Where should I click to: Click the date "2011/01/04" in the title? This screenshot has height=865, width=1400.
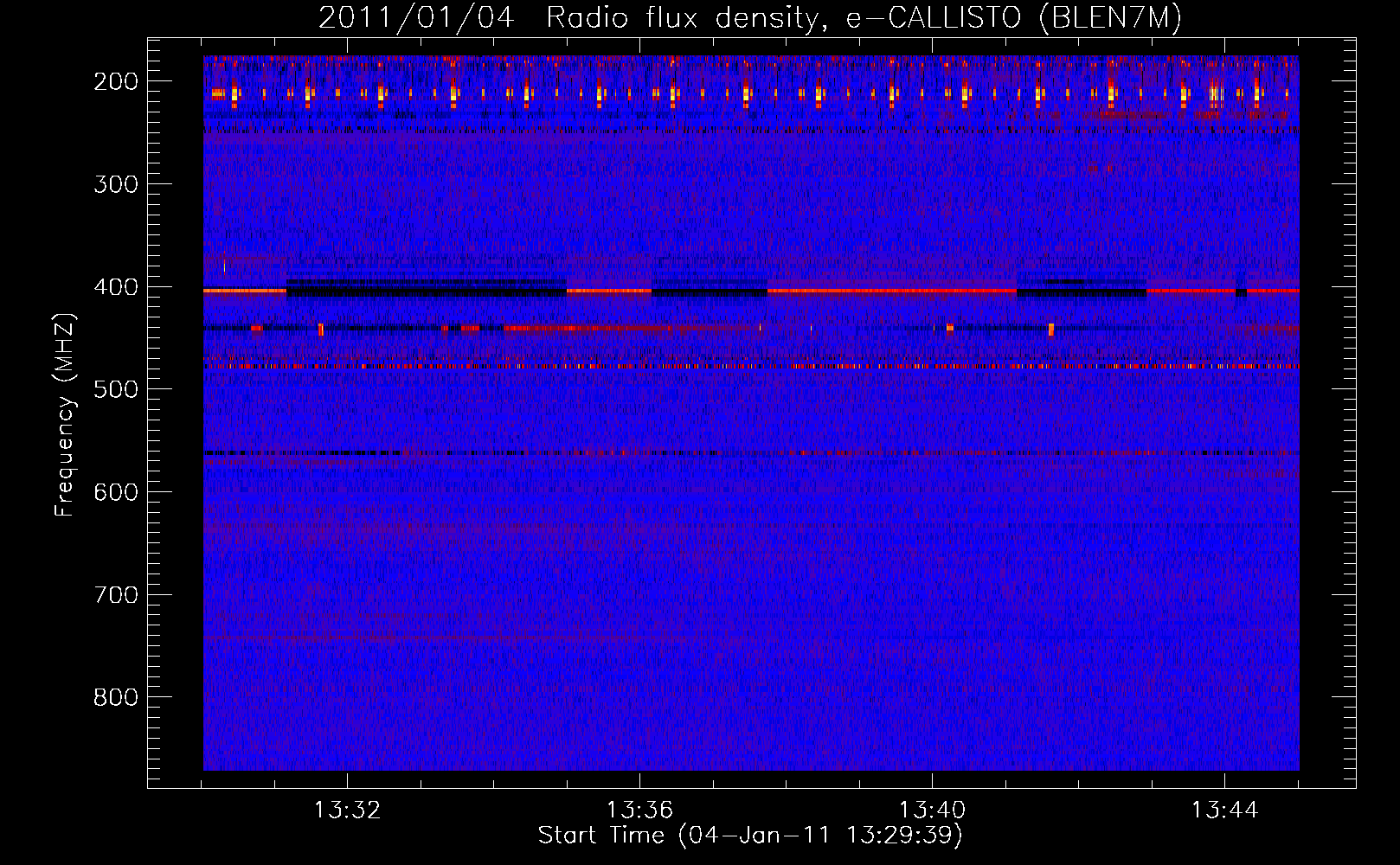click(x=416, y=18)
